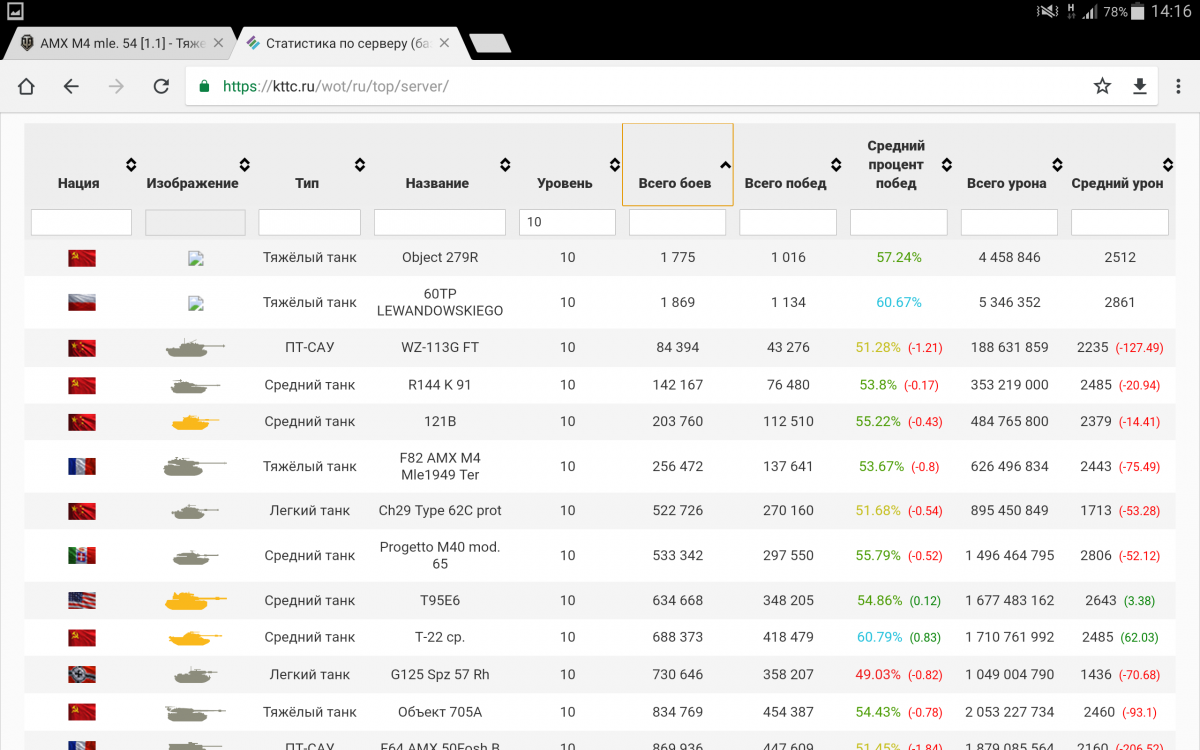Open a new browser tab
The height and width of the screenshot is (750, 1200).
coord(489,43)
